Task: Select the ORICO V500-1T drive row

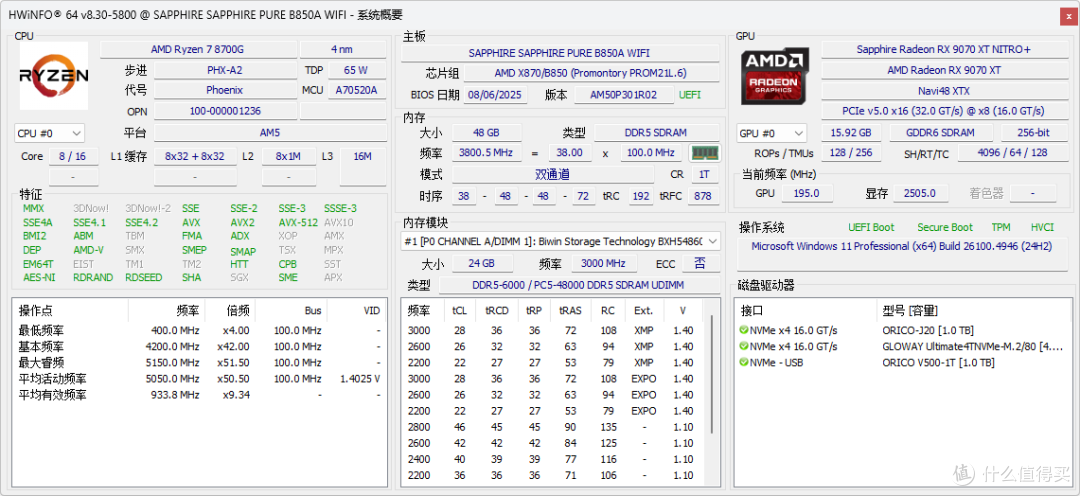Action: [x=902, y=362]
